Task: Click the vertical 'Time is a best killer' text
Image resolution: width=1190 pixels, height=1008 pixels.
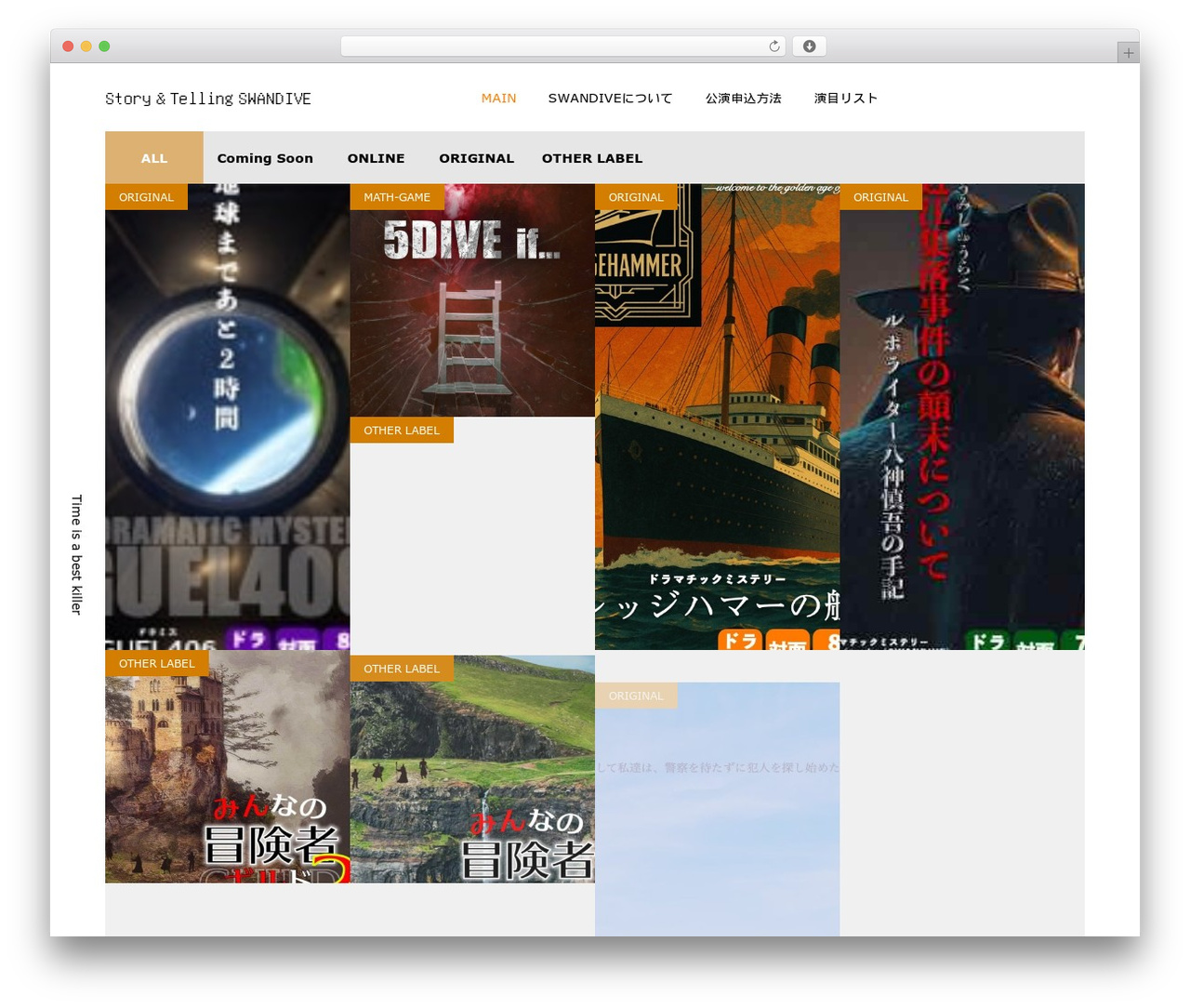Action: tap(76, 554)
